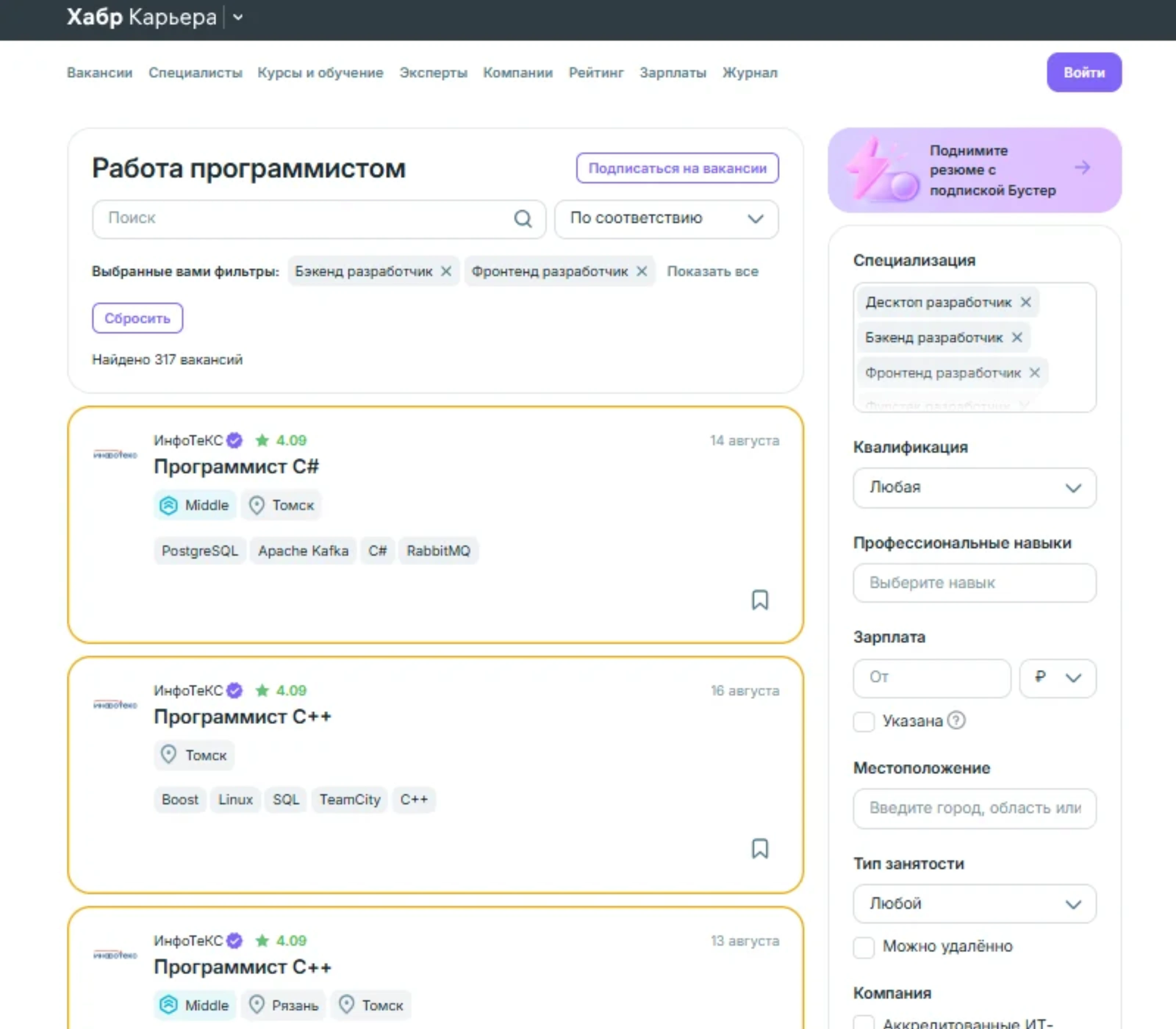
Task: Remove Бэкенд разработчик from Специализация box
Action: (x=1017, y=337)
